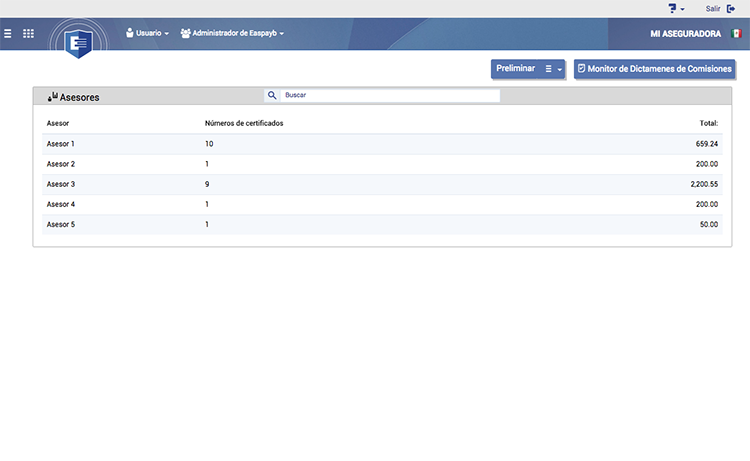Select the Asesor 3 row
Image resolution: width=750 pixels, height=461 pixels.
point(382,184)
